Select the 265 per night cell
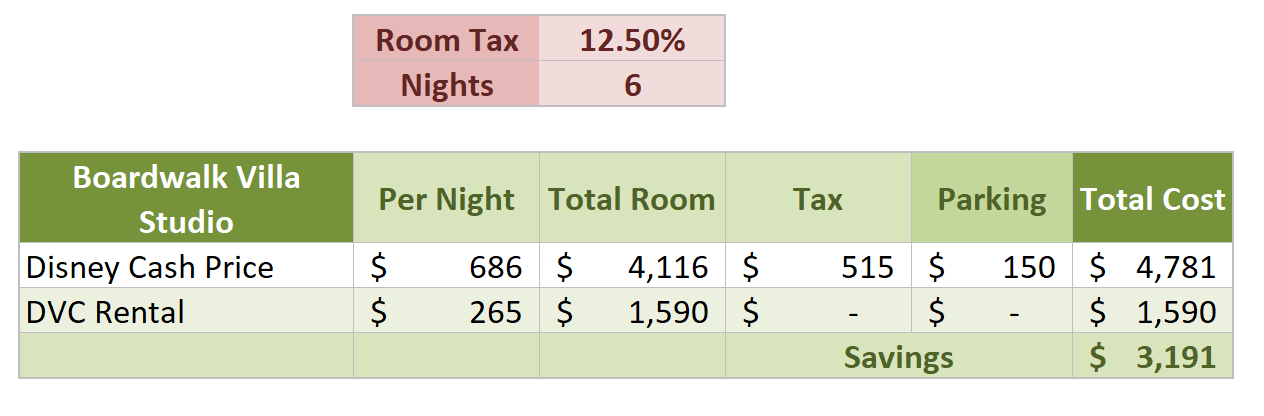This screenshot has width=1264, height=416. [446, 311]
